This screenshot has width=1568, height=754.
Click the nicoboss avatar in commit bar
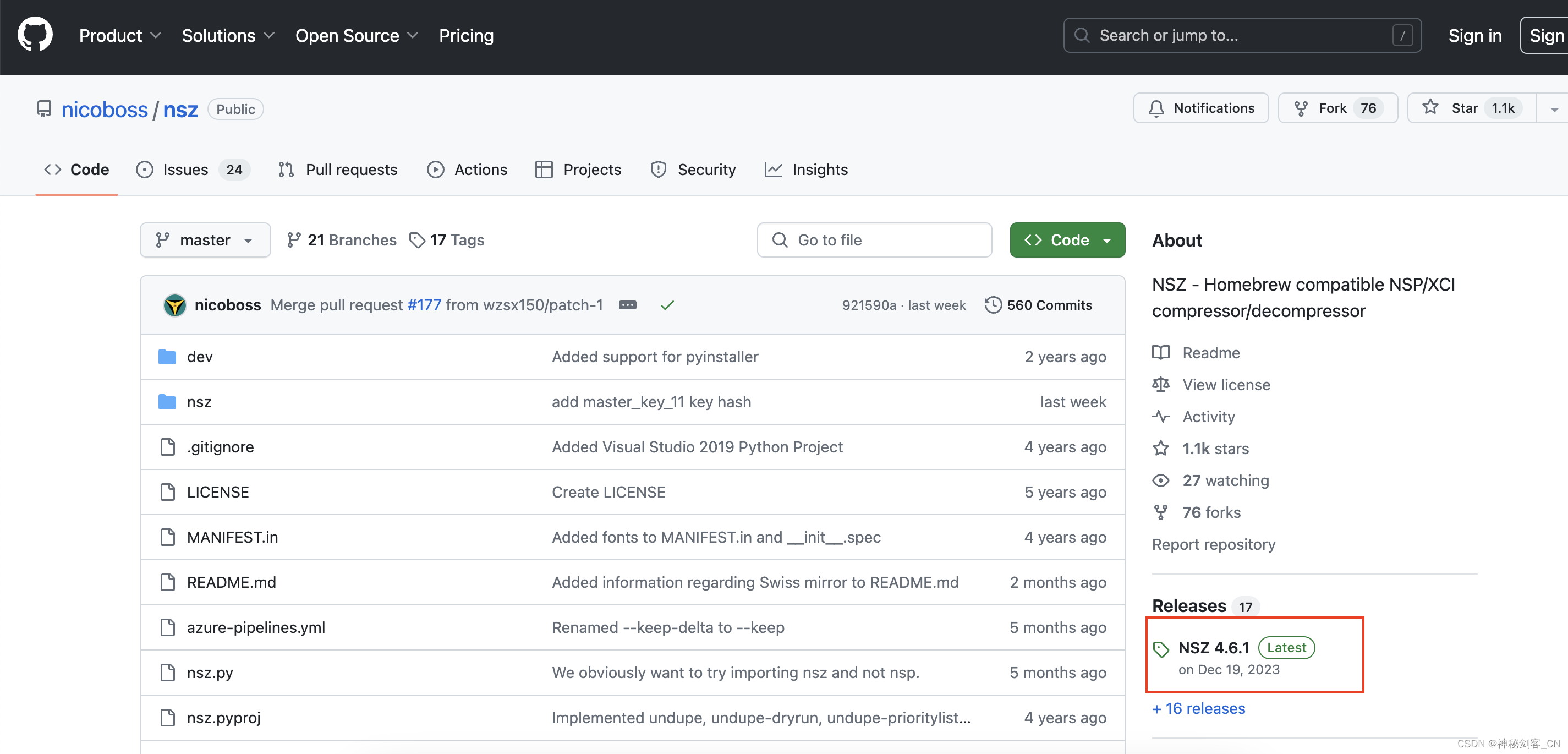(x=175, y=305)
